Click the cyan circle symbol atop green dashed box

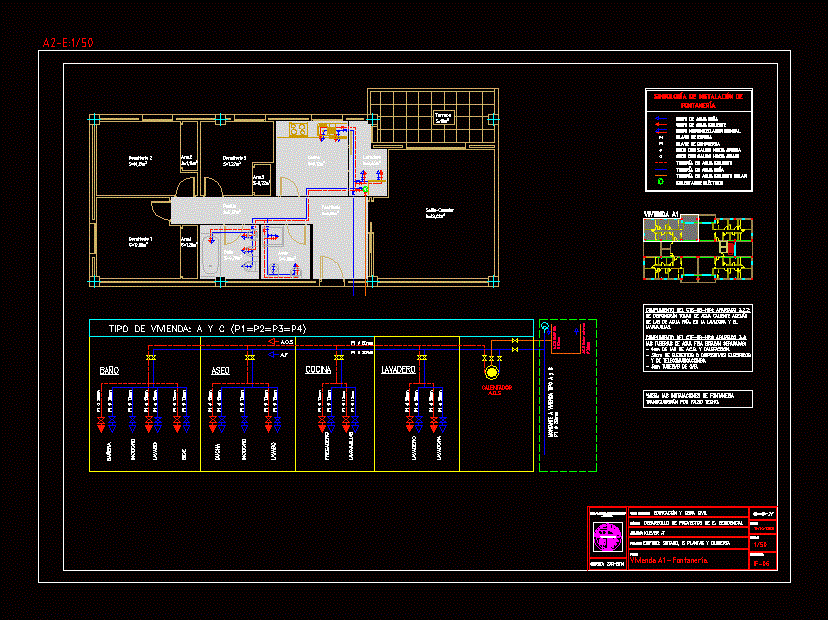(x=544, y=326)
